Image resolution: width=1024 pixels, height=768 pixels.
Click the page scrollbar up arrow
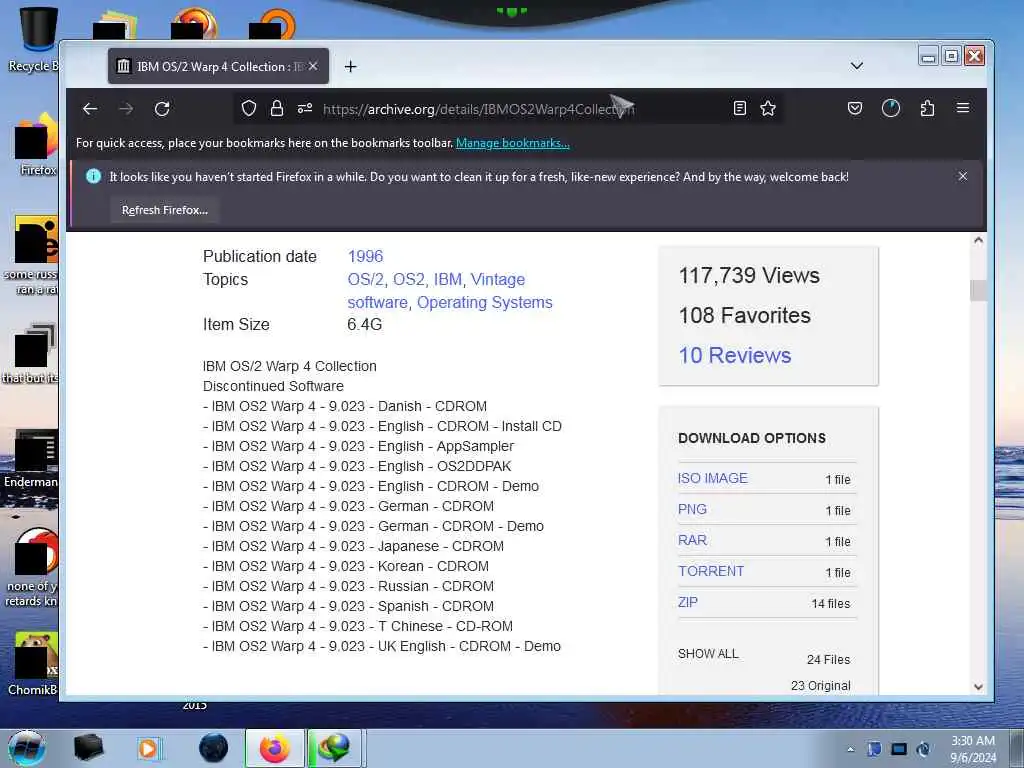[x=978, y=240]
